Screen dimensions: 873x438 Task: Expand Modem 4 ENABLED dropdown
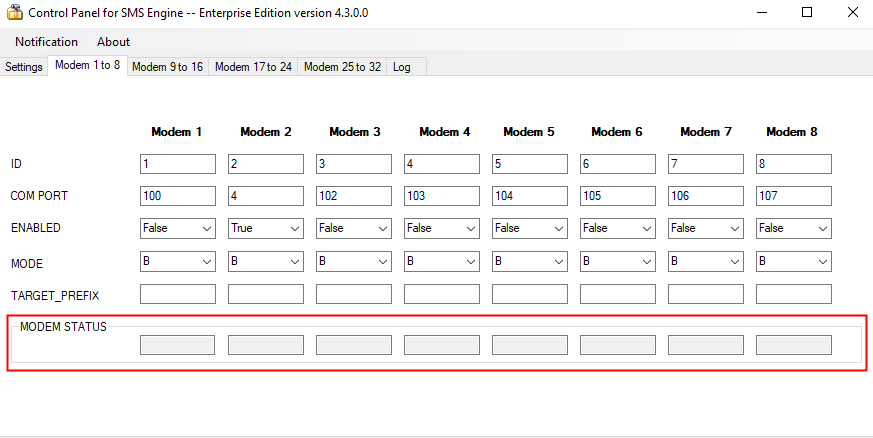point(442,229)
